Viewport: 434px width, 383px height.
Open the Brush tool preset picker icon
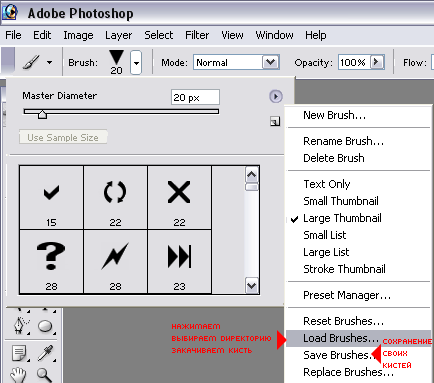[x=31, y=62]
